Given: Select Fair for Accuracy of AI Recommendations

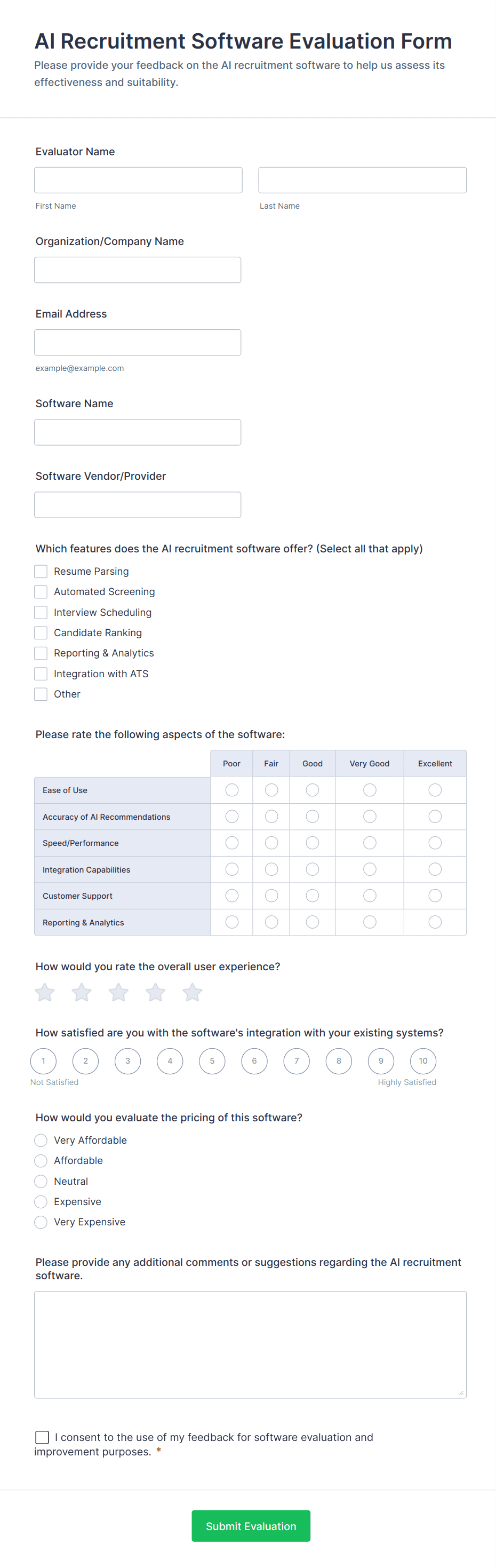Looking at the screenshot, I should click(x=271, y=816).
